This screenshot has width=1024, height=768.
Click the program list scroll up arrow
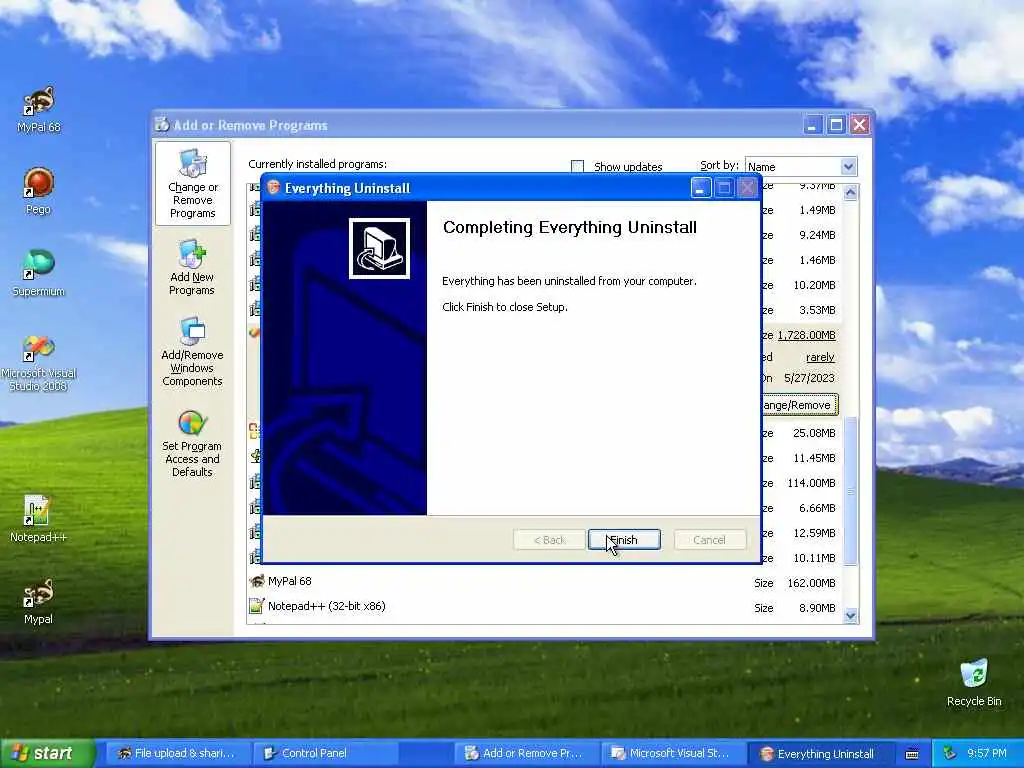[x=850, y=192]
